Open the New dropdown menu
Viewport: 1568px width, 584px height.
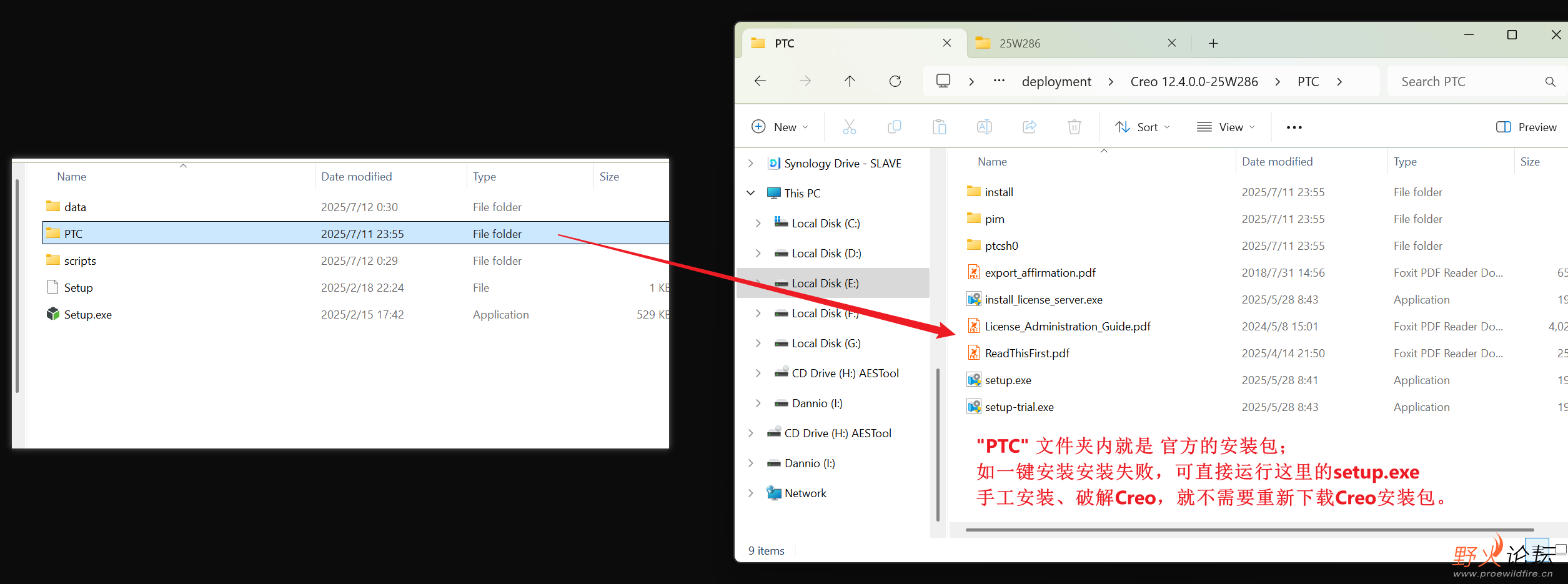click(x=780, y=127)
